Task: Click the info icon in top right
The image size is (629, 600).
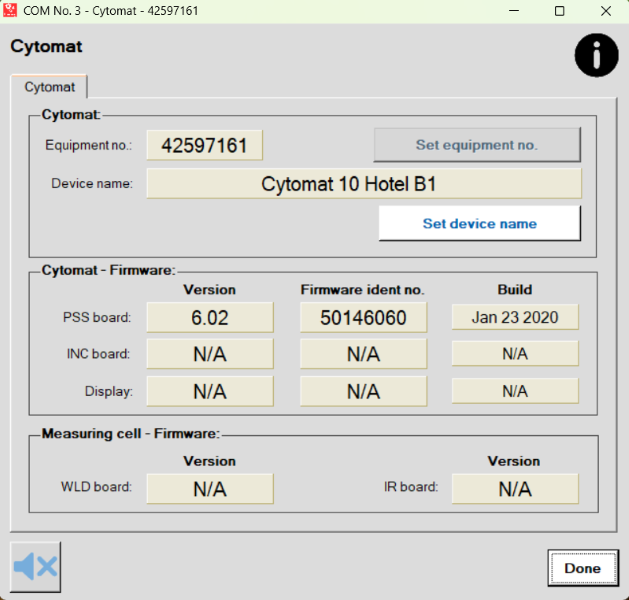Action: 596,56
